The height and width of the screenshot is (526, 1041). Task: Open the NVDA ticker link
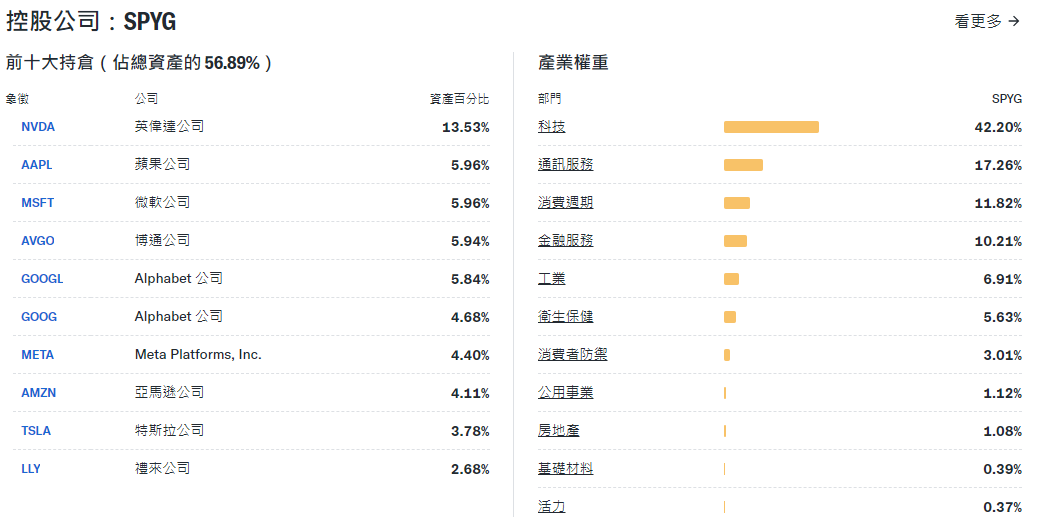(x=38, y=127)
